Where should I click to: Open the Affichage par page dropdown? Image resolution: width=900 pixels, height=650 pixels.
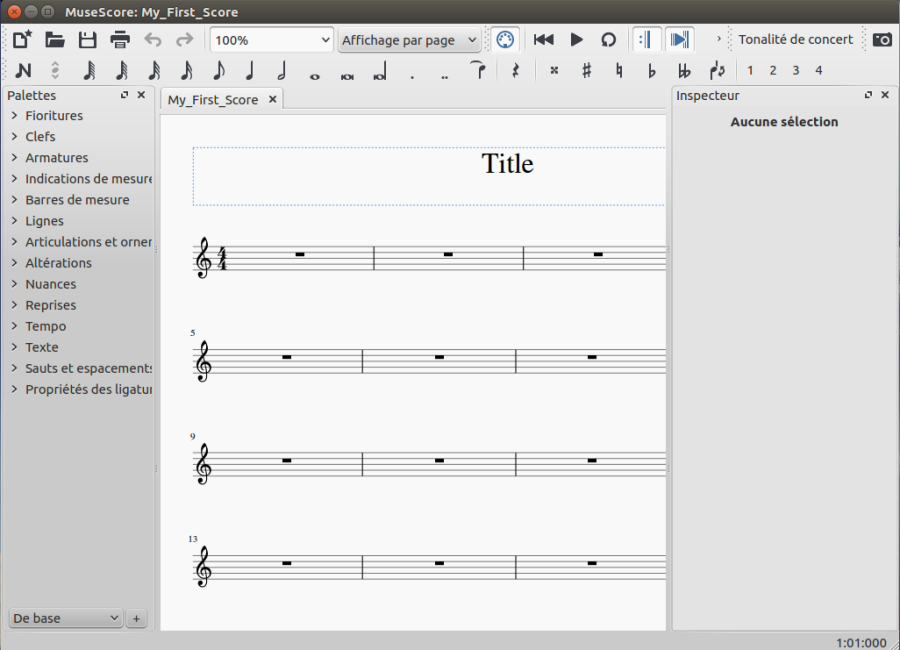click(x=409, y=40)
